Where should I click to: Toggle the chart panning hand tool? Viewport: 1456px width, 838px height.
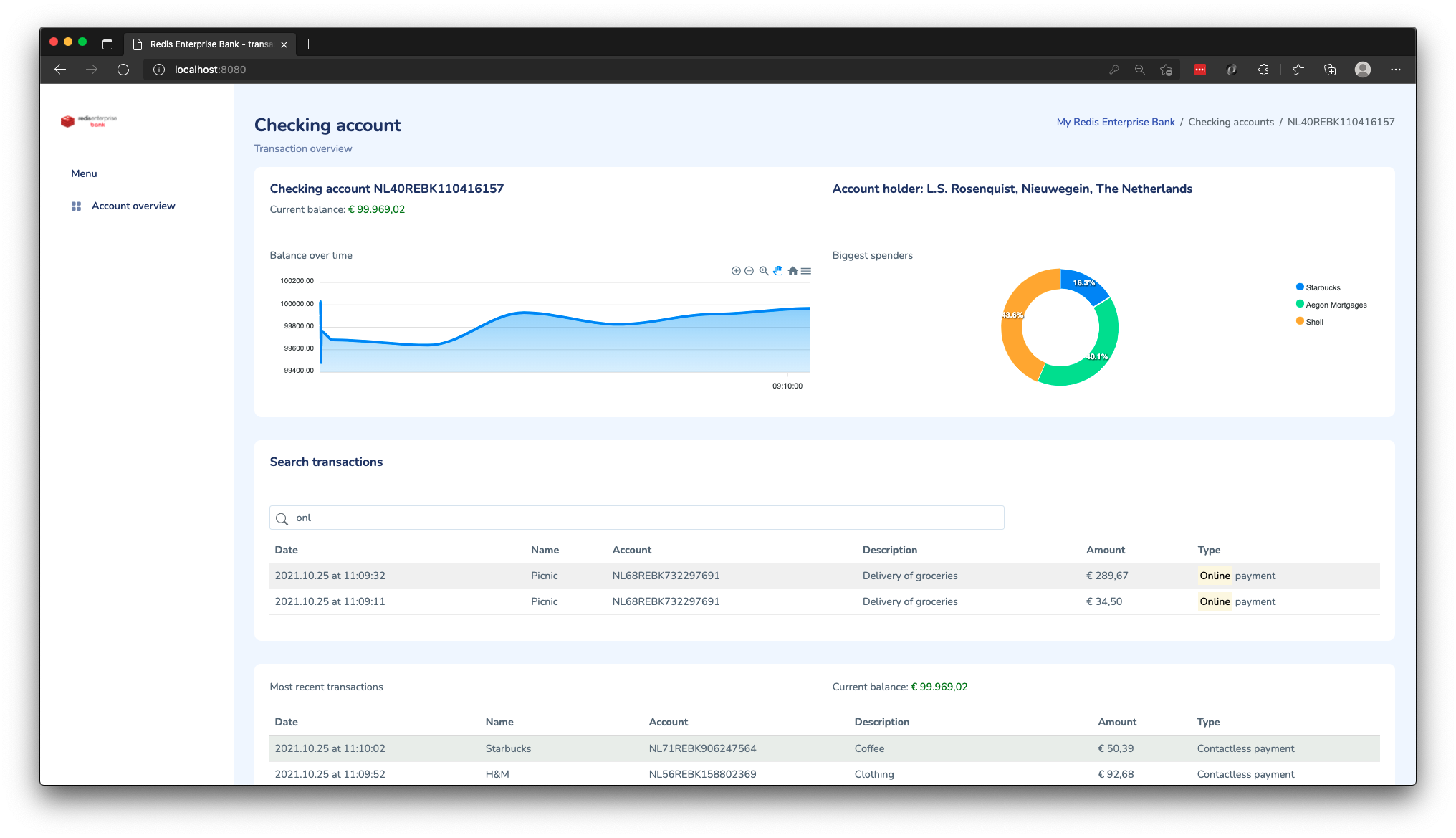click(x=778, y=271)
